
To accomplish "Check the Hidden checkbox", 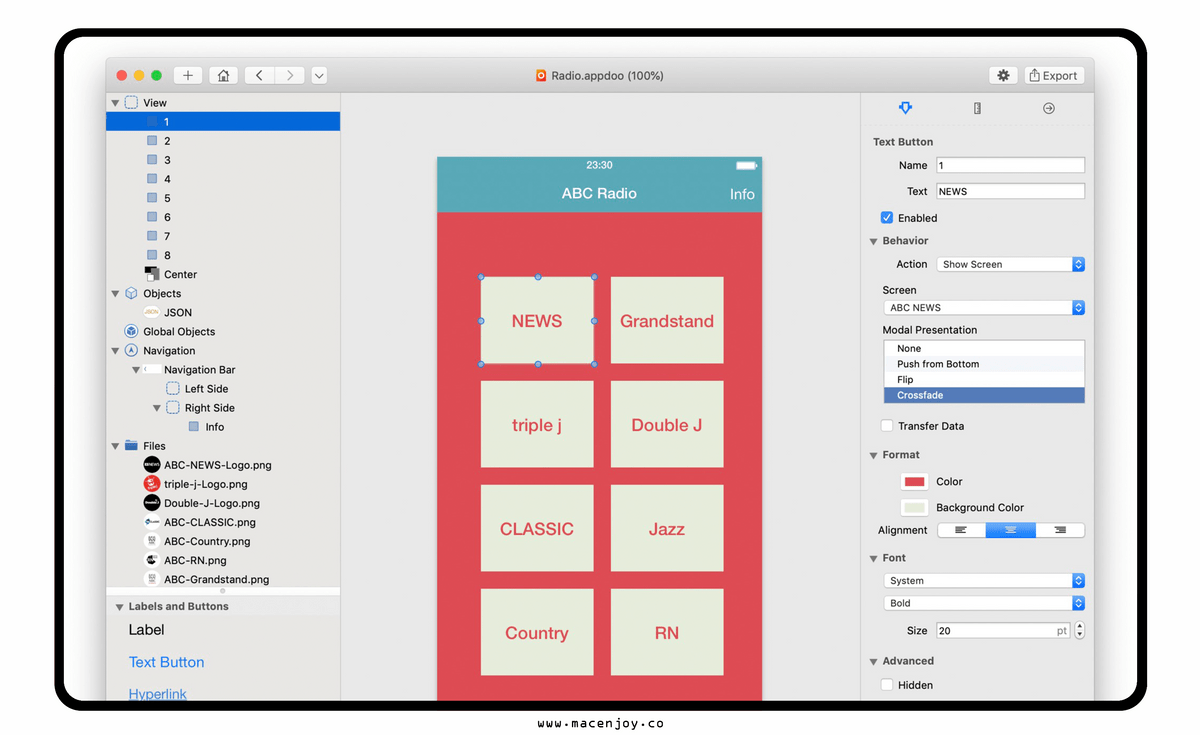I will 887,685.
